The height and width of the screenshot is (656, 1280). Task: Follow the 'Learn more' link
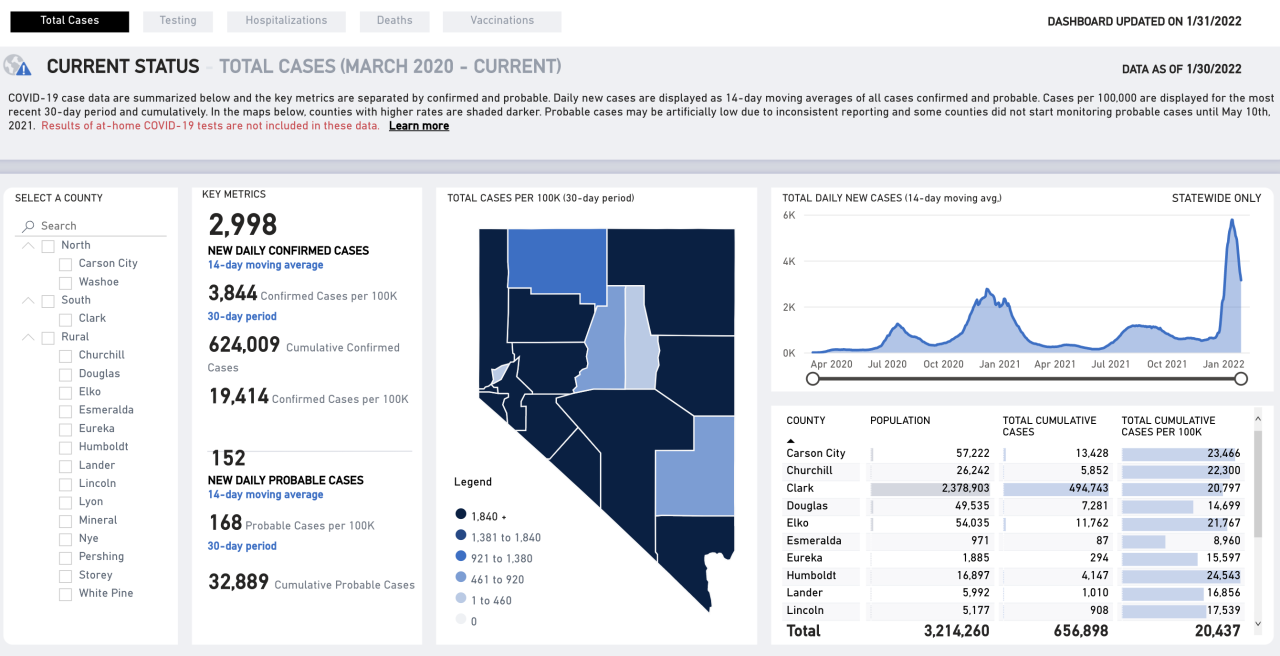[x=418, y=126]
